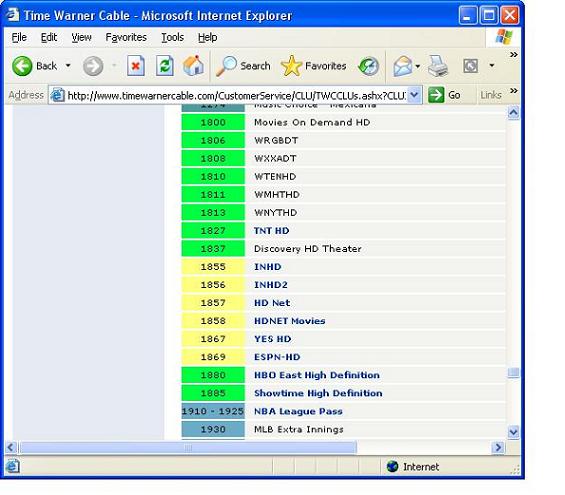Open the Favorites menu

(x=126, y=37)
